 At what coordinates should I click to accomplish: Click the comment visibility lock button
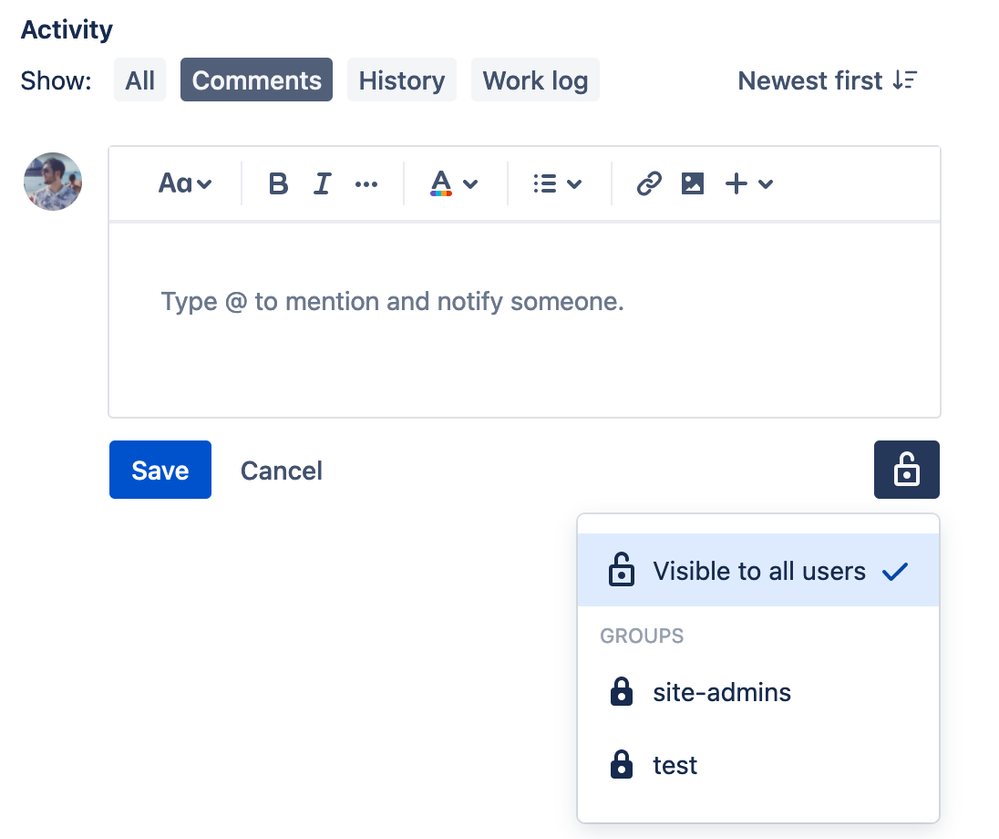click(906, 470)
